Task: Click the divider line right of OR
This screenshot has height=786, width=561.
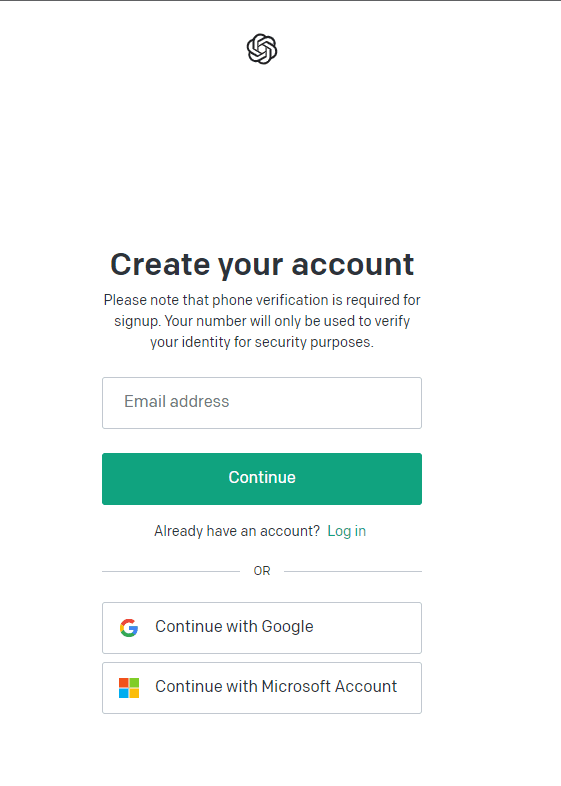Action: pyautogui.click(x=353, y=571)
